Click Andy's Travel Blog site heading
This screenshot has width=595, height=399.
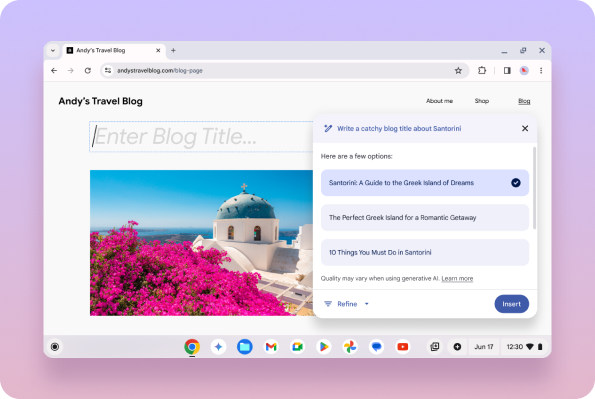101,101
